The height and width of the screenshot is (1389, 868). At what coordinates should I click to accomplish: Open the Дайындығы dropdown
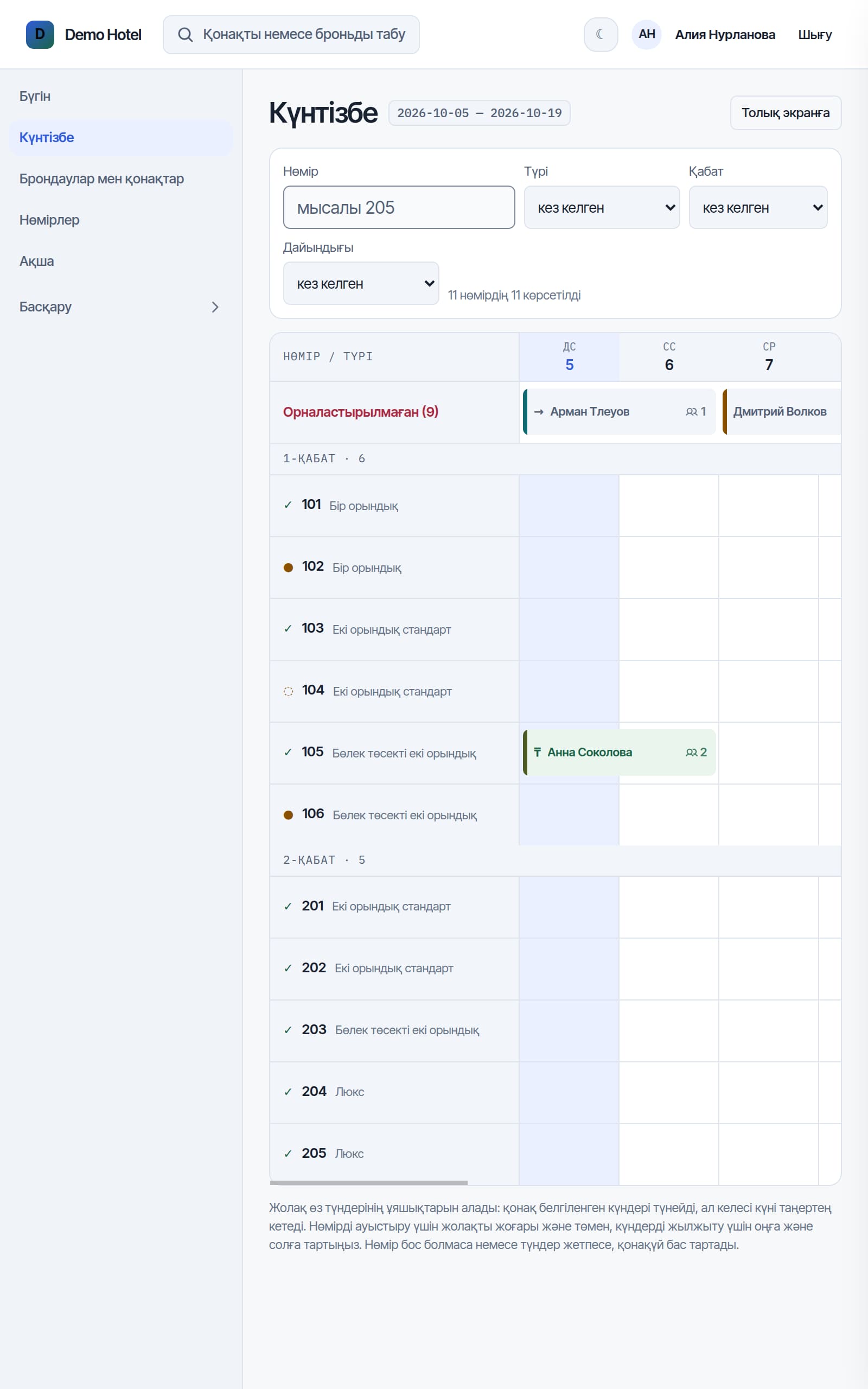[x=361, y=284]
